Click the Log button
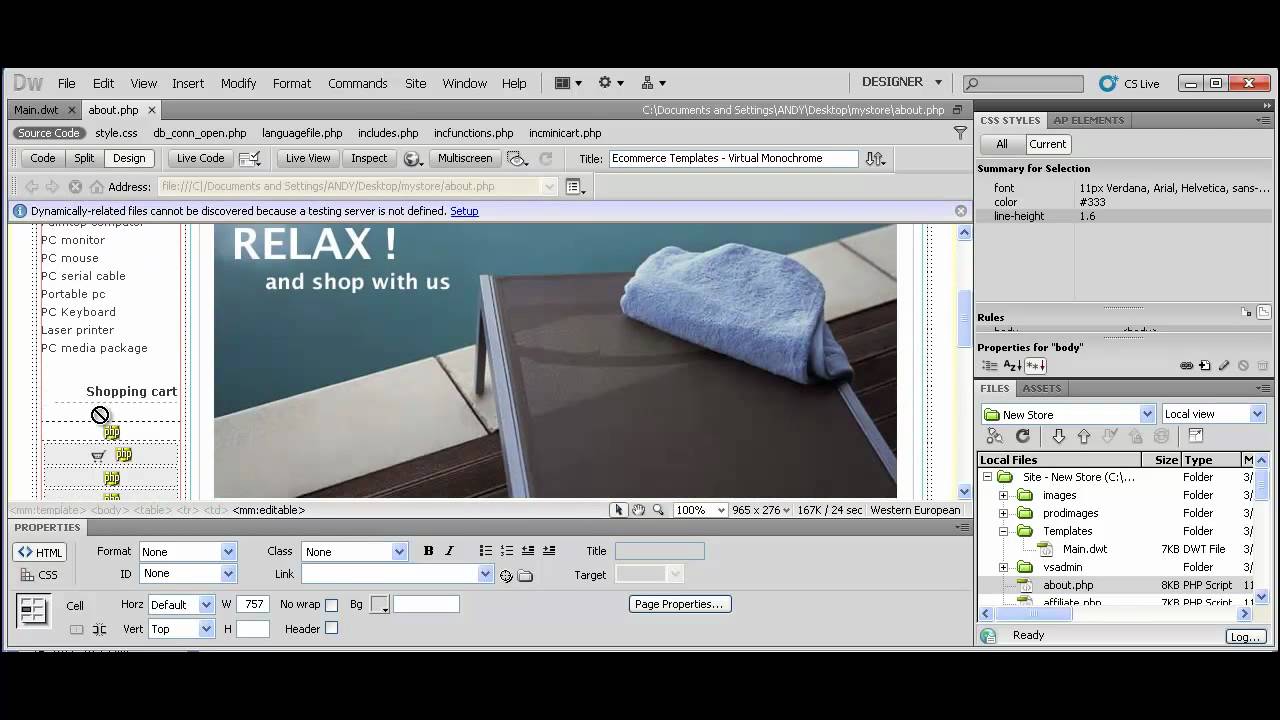Screen dimensions: 1280x720 [1245, 636]
